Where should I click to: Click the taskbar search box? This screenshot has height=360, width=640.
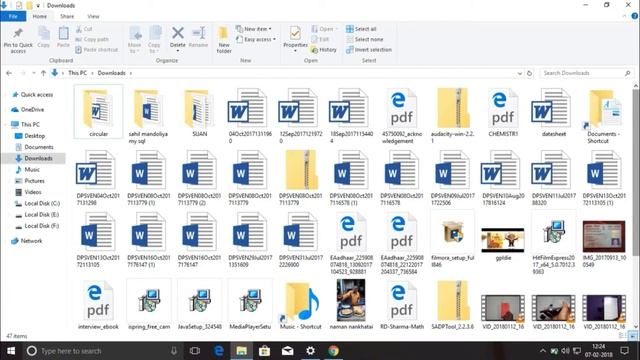point(103,351)
